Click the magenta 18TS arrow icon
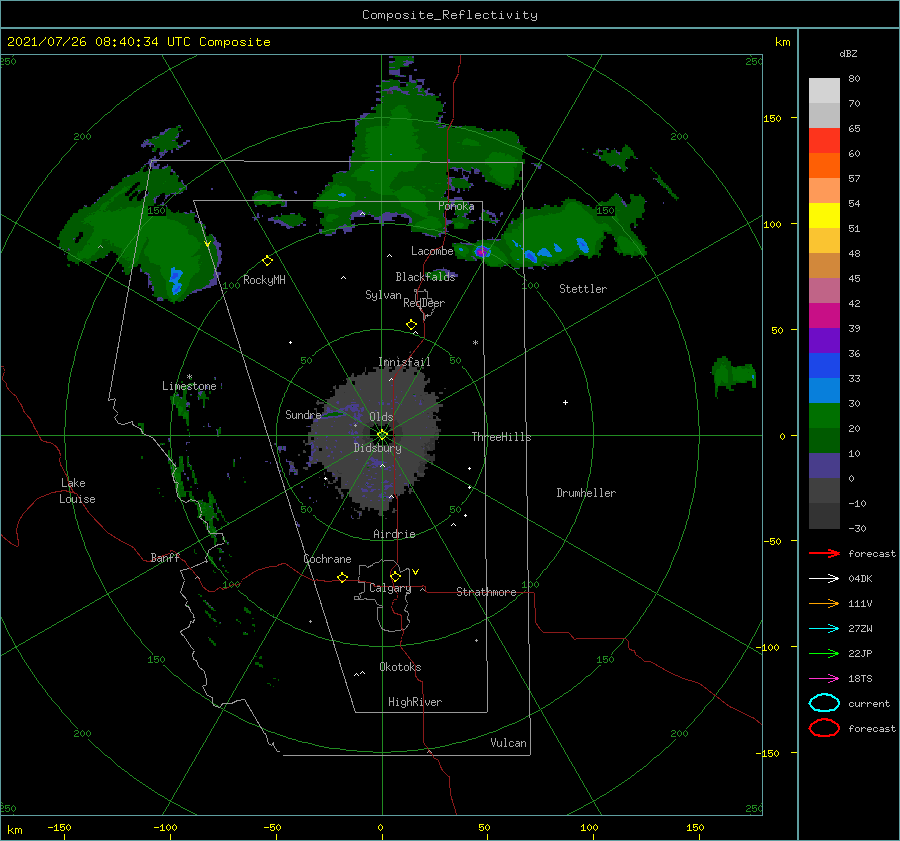This screenshot has height=841, width=900. point(824,679)
